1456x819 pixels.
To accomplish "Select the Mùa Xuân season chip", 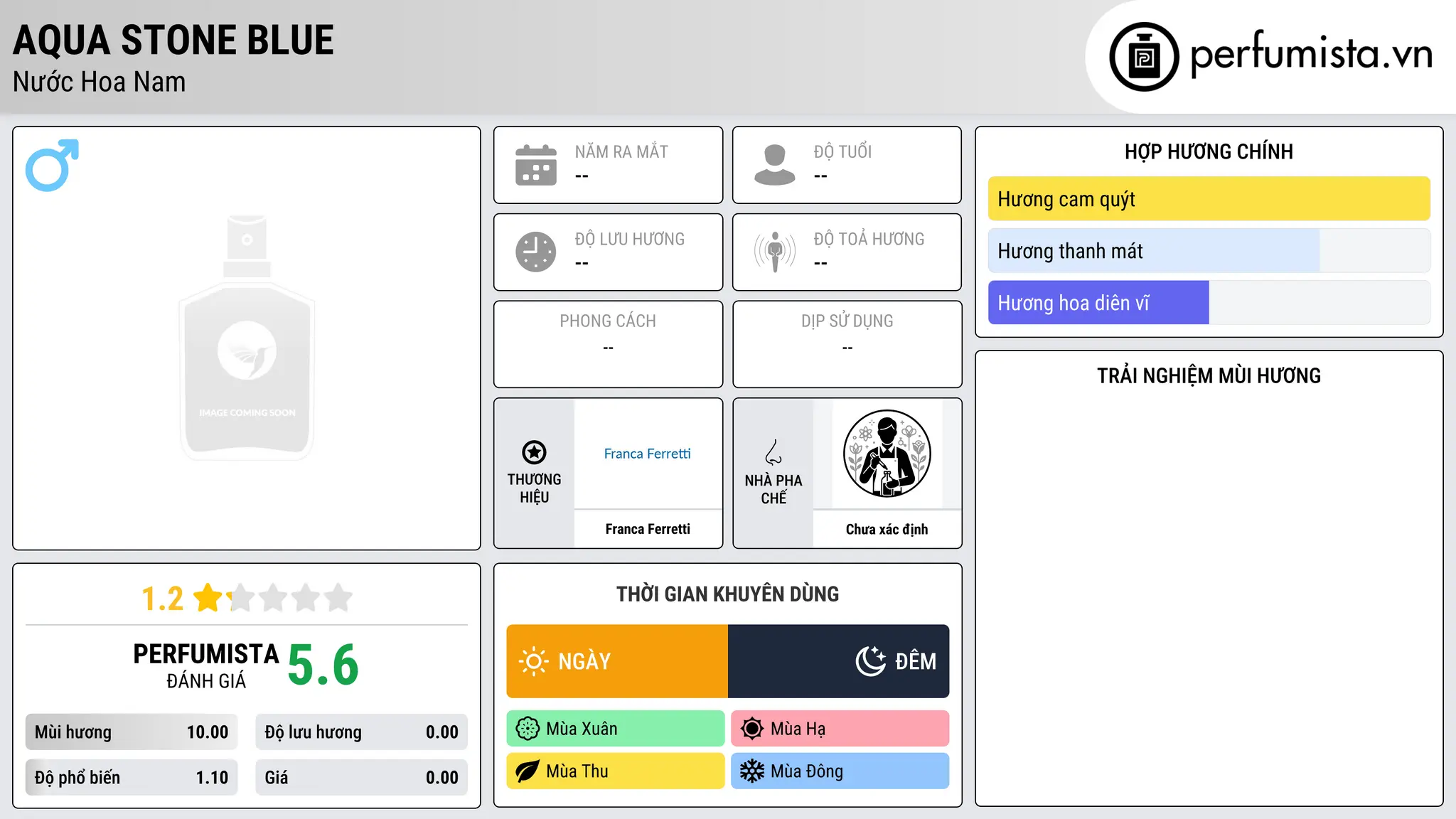I will point(616,729).
